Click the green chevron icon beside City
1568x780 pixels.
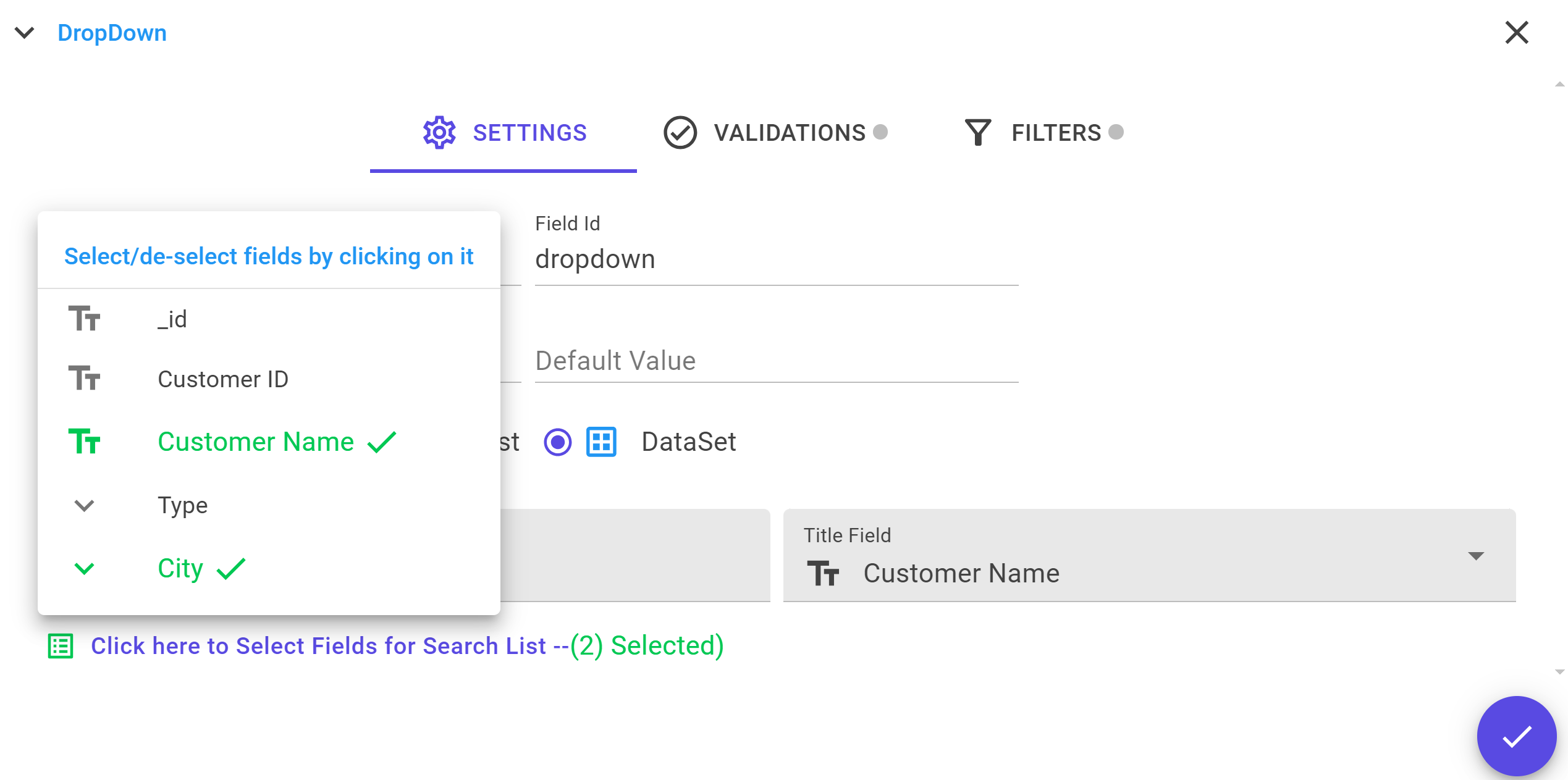[x=84, y=569]
